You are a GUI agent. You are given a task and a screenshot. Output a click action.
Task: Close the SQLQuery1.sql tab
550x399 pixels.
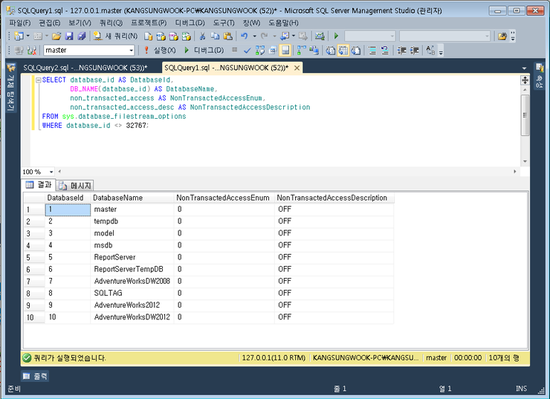click(297, 68)
